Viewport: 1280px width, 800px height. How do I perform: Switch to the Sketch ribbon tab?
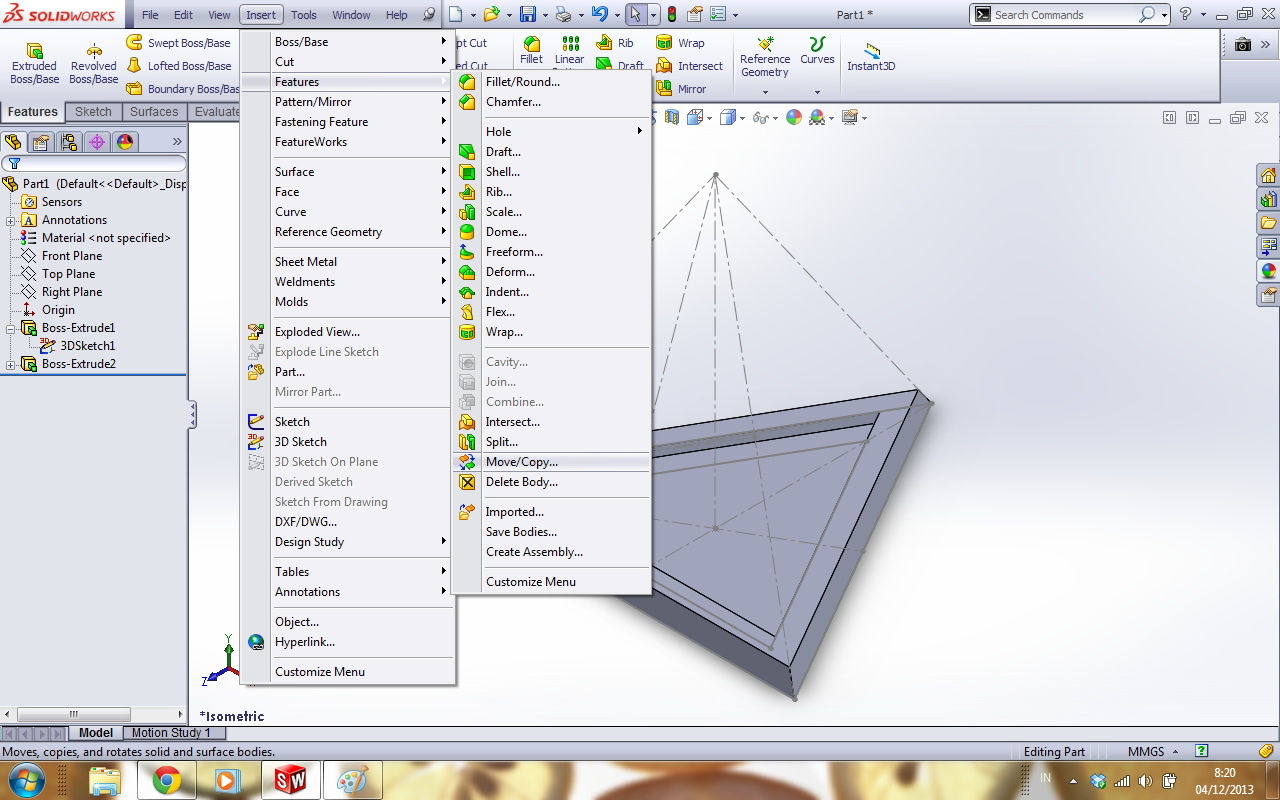click(x=94, y=112)
